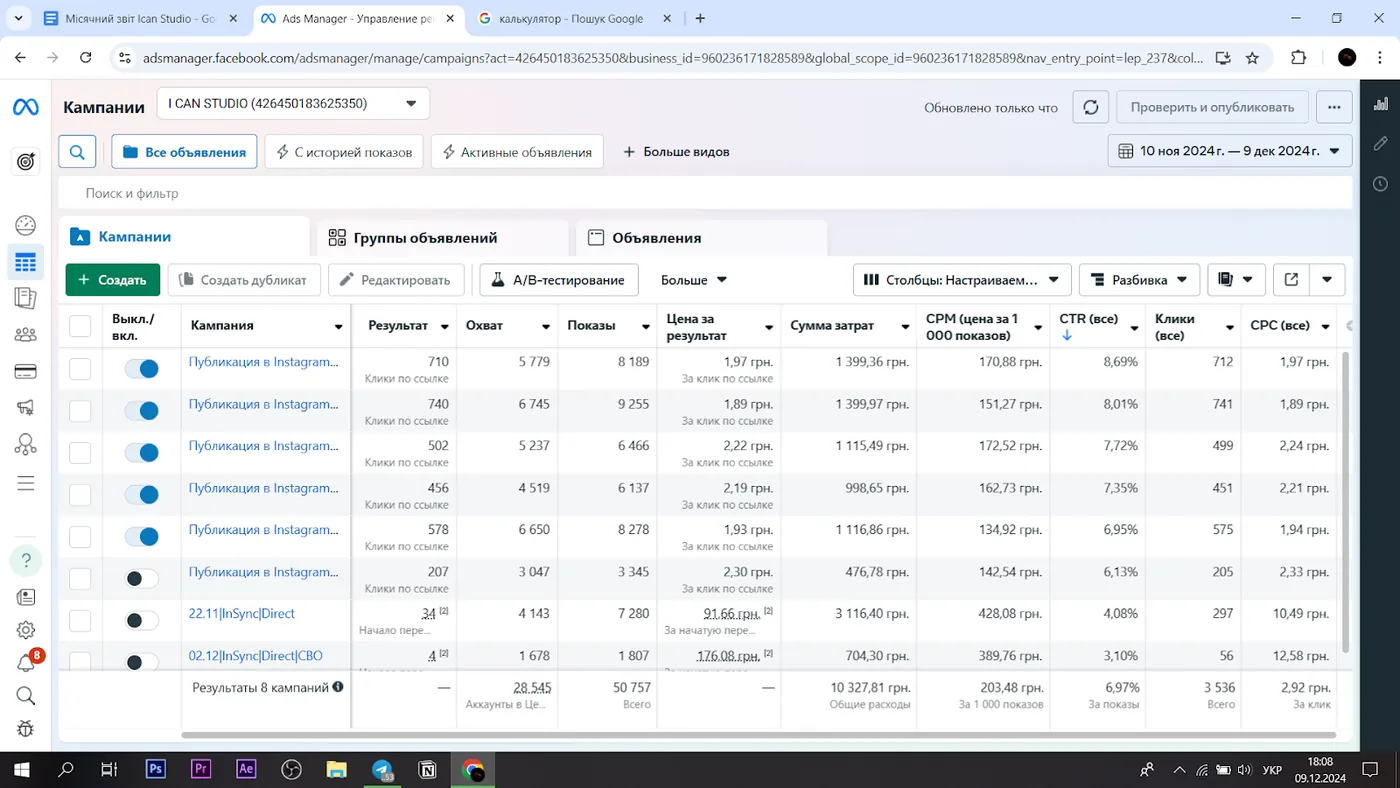Click the Audiences people icon in sidebar
1400x788 pixels.
click(x=26, y=335)
